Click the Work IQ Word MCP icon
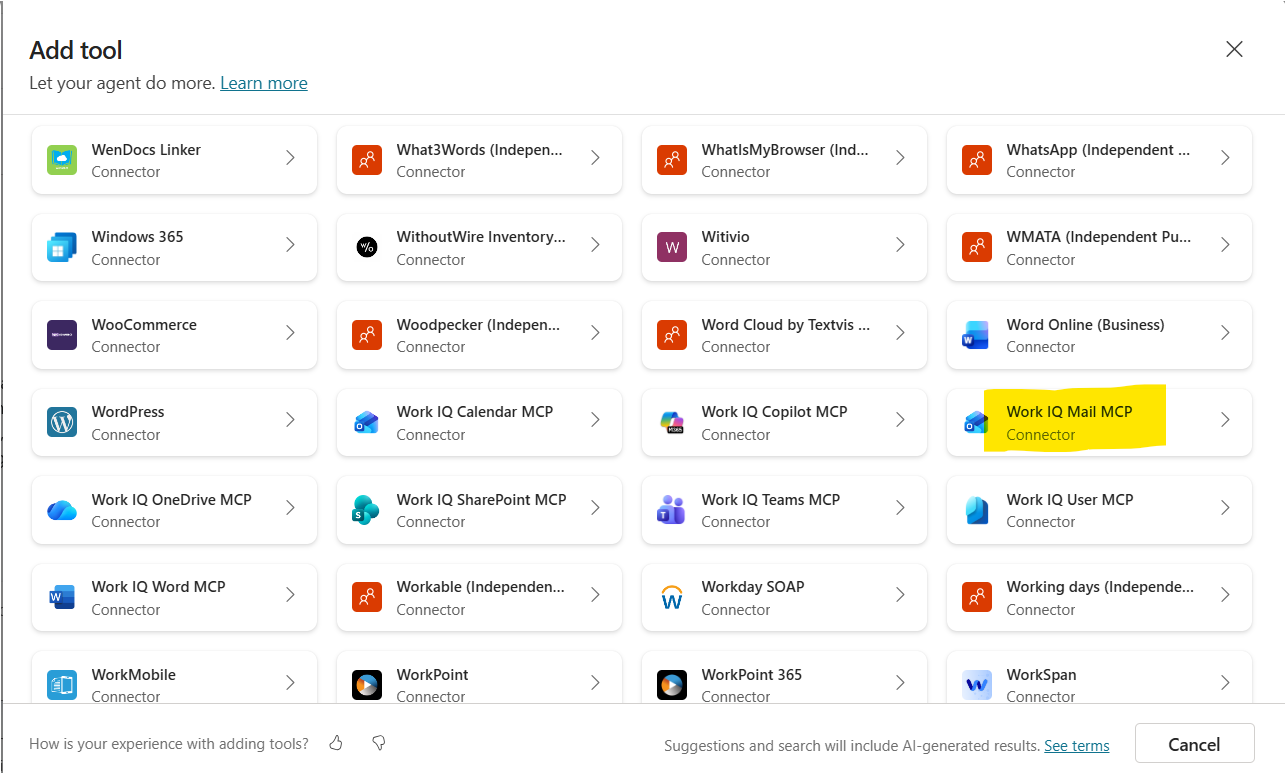 pyautogui.click(x=62, y=597)
